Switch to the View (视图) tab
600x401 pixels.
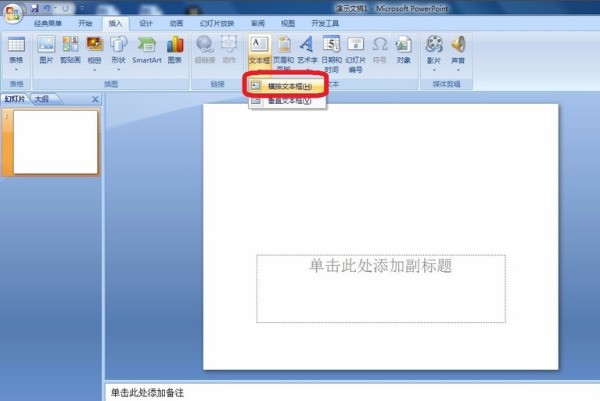pos(288,23)
